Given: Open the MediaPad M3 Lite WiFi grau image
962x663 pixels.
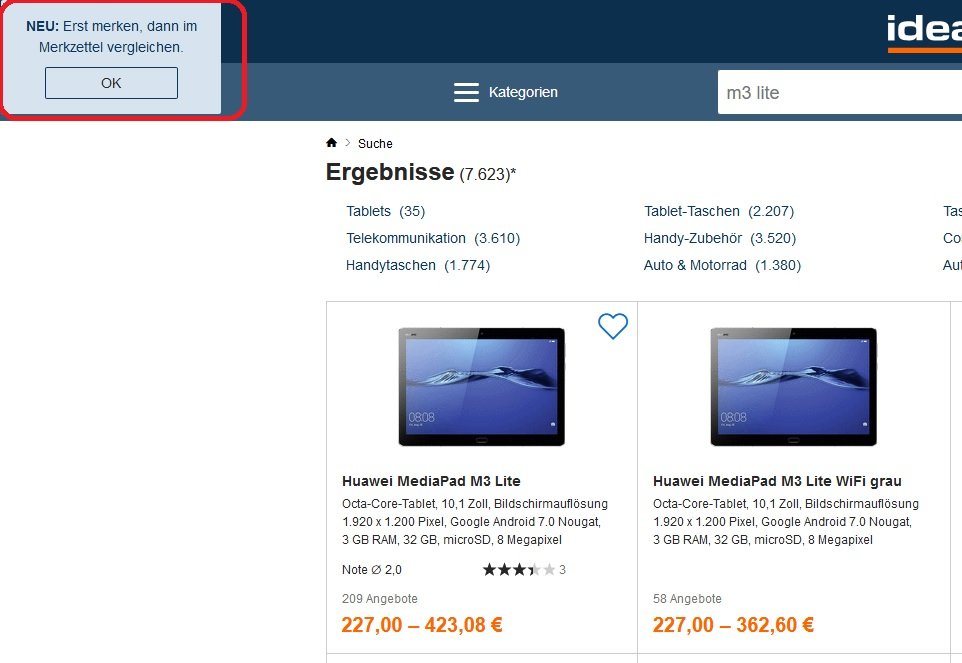Looking at the screenshot, I should [793, 386].
